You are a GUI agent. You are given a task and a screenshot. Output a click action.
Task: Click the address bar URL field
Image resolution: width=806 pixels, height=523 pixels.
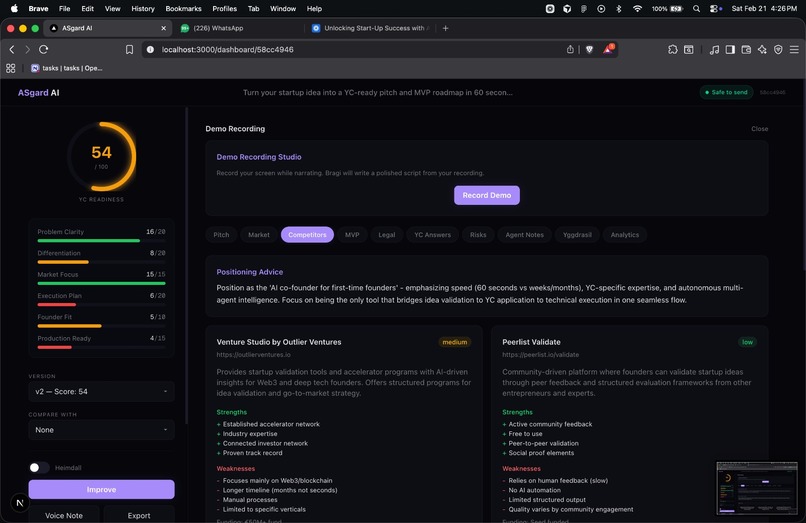click(x=360, y=49)
